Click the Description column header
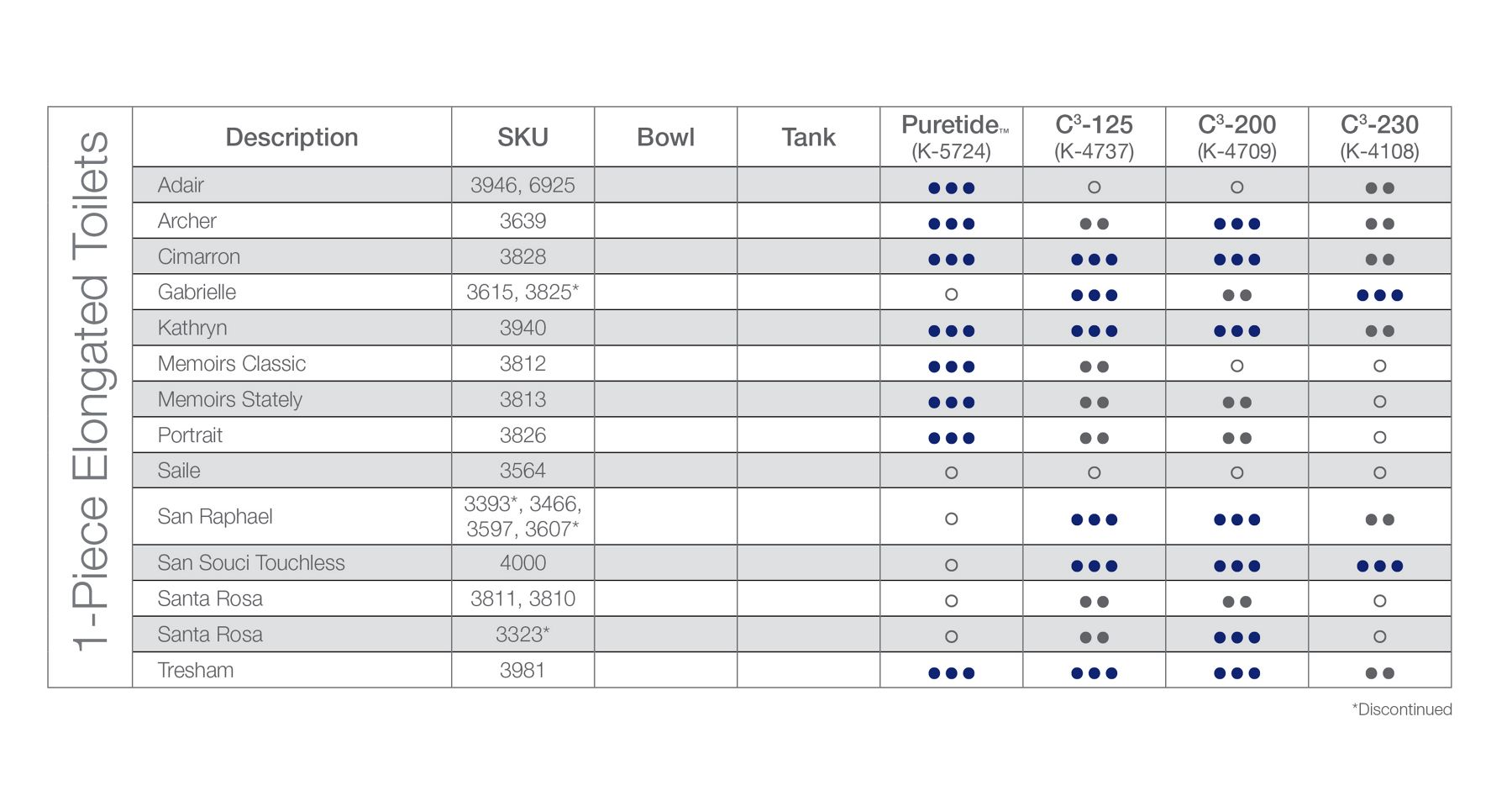This screenshot has height=801, width=1512. 291,137
